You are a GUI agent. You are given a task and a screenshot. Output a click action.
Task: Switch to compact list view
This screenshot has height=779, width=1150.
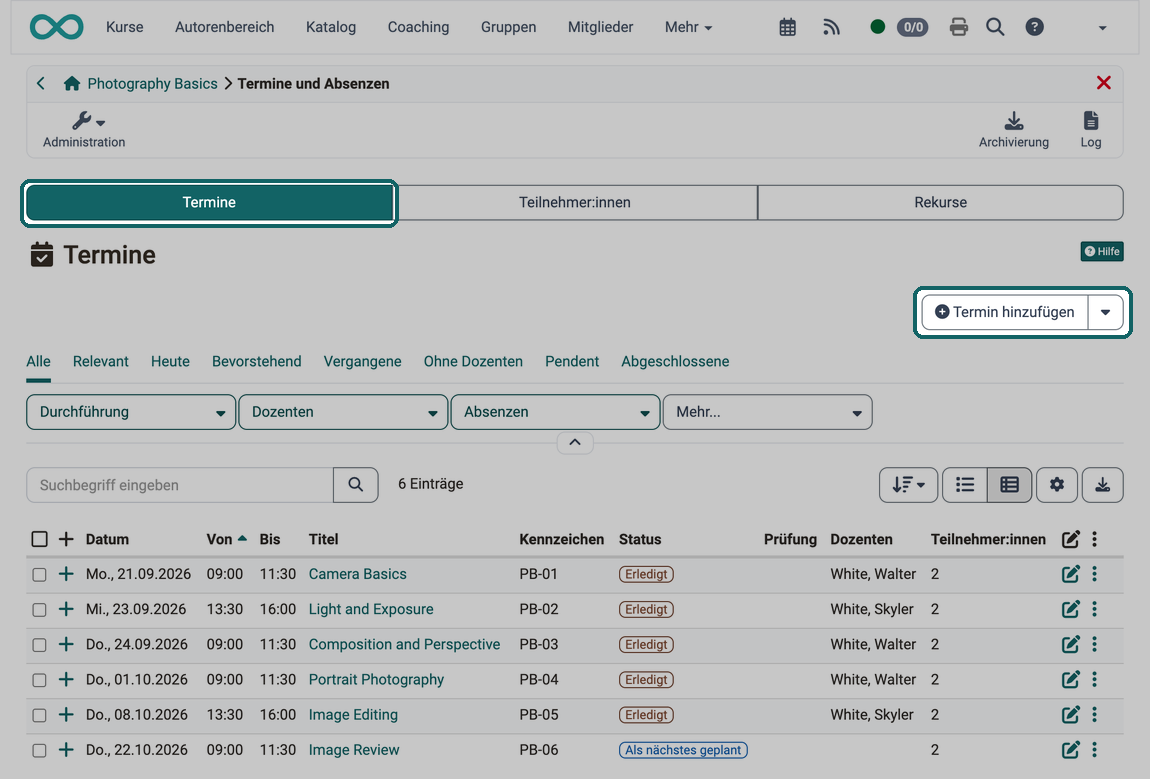pos(965,485)
